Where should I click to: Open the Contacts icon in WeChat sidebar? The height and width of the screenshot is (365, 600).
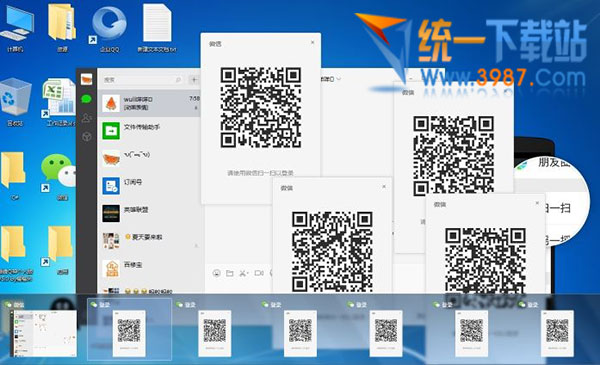(x=86, y=118)
